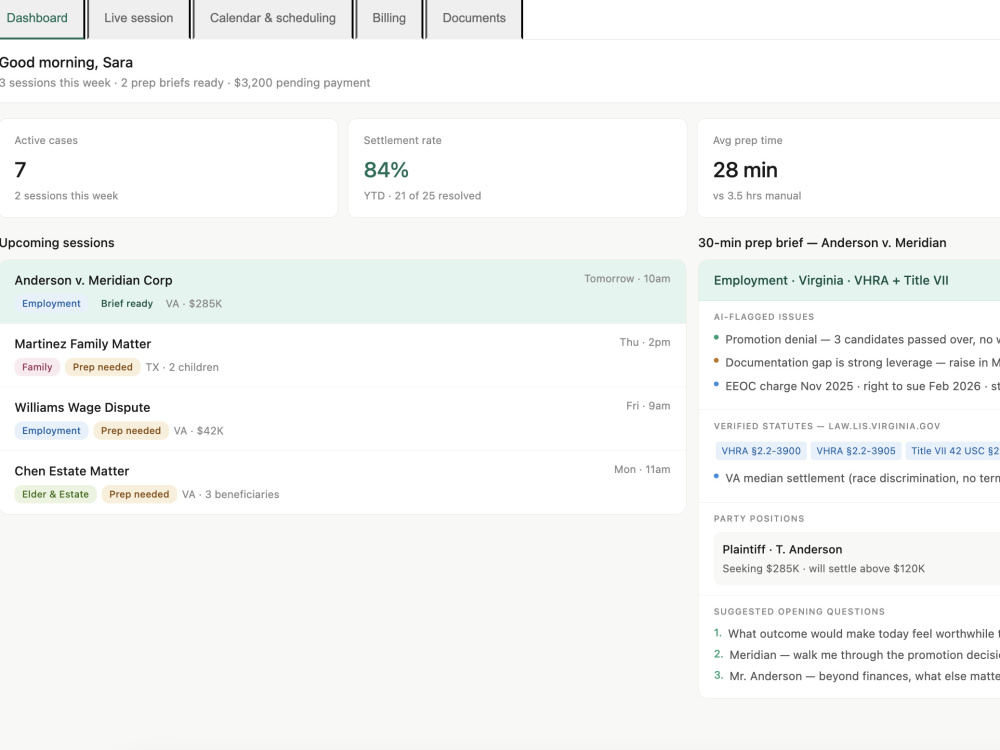Click the Mon · 11am session time
This screenshot has width=1000, height=750.
pyautogui.click(x=642, y=469)
